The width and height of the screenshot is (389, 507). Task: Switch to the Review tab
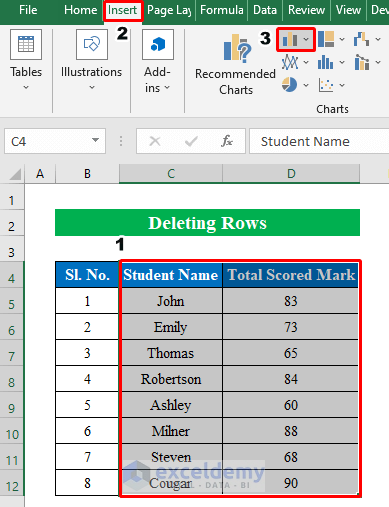[306, 10]
